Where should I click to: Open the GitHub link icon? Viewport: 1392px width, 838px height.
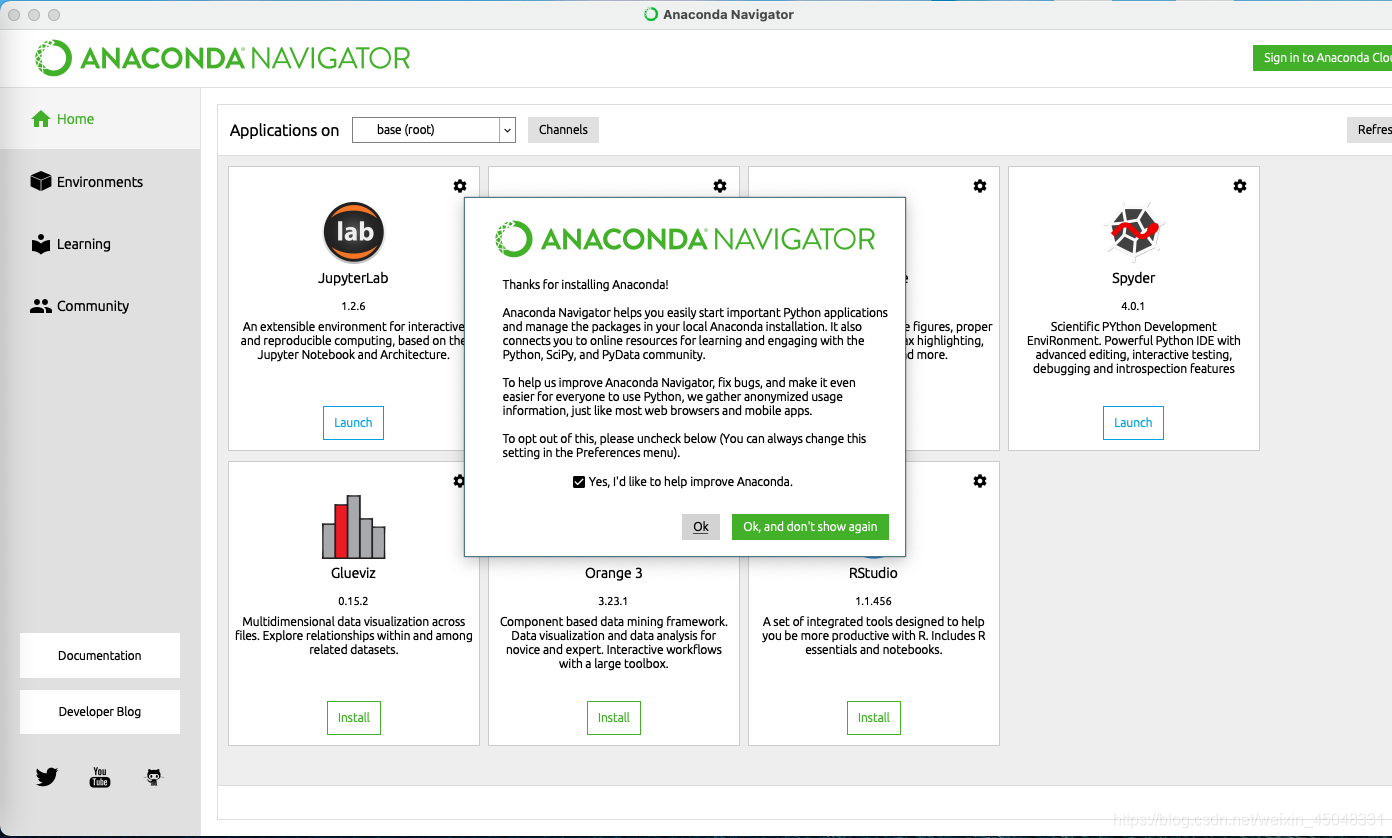(x=154, y=777)
